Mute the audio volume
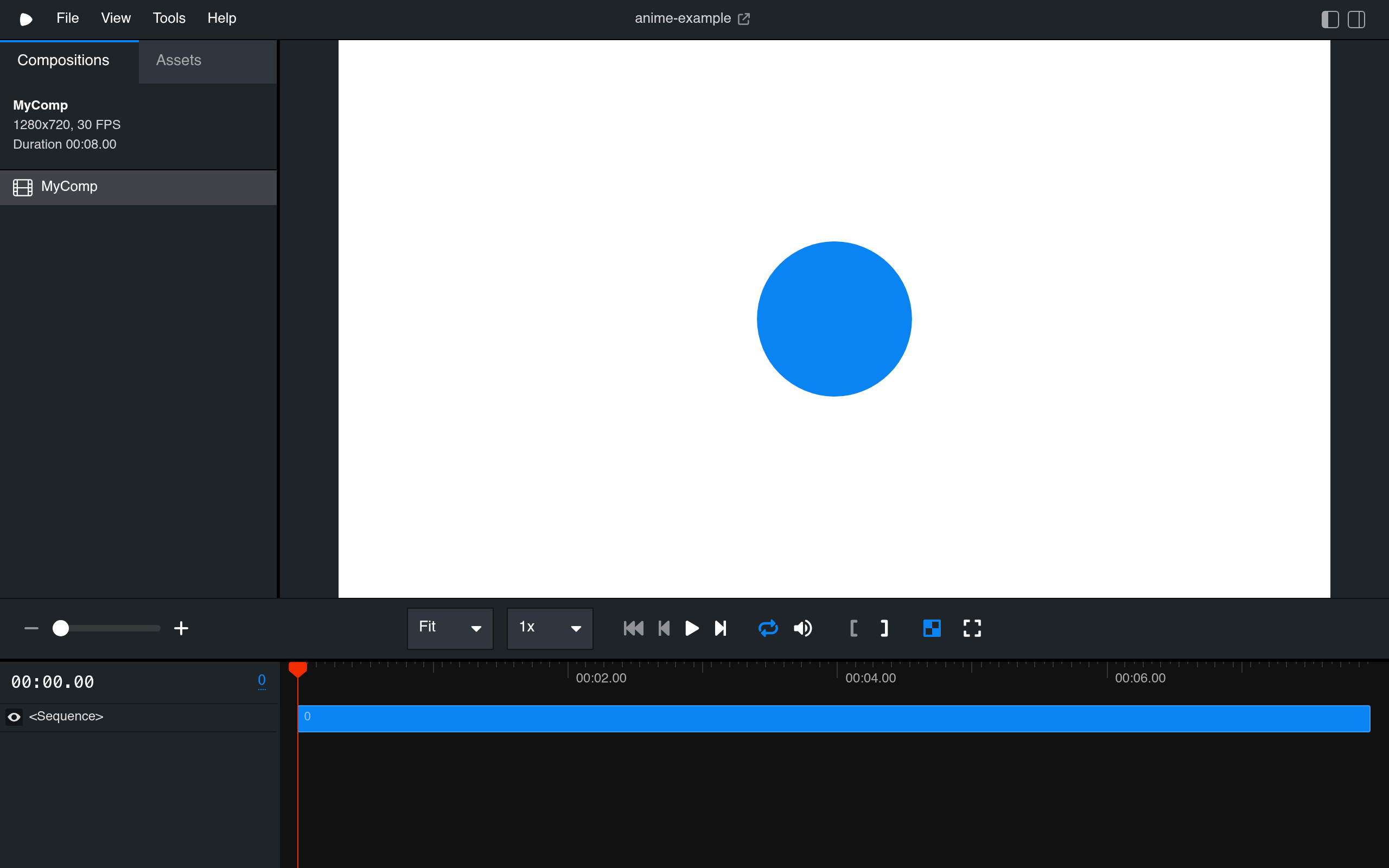 [x=803, y=628]
